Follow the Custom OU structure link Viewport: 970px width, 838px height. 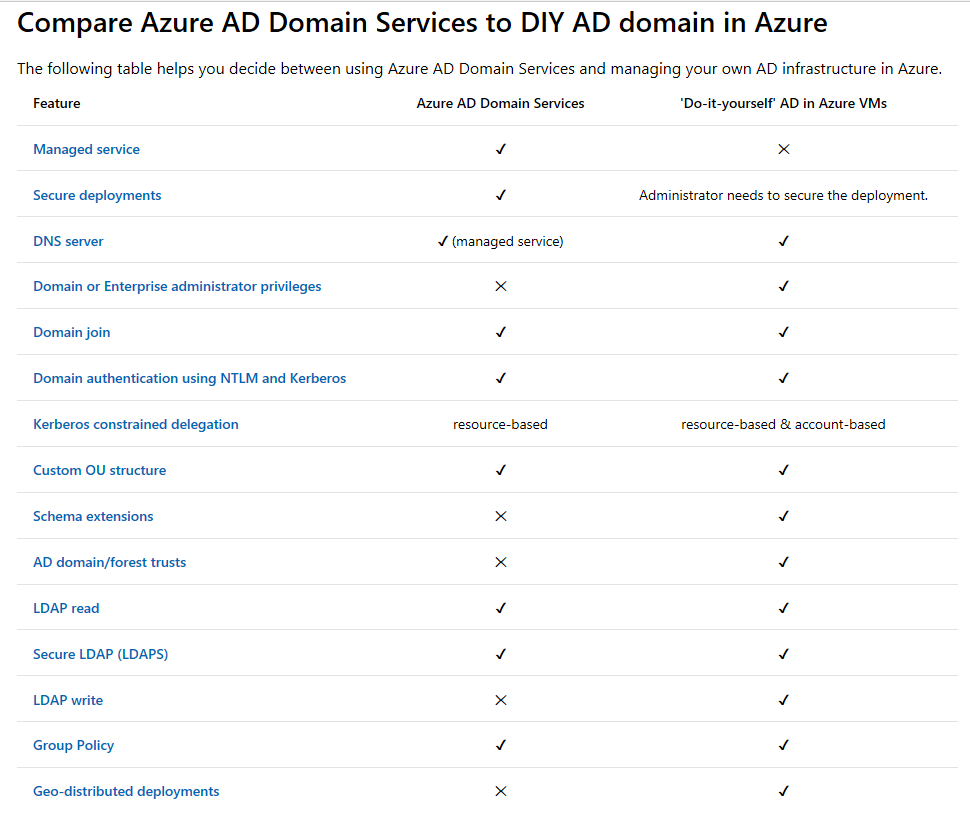coord(100,470)
